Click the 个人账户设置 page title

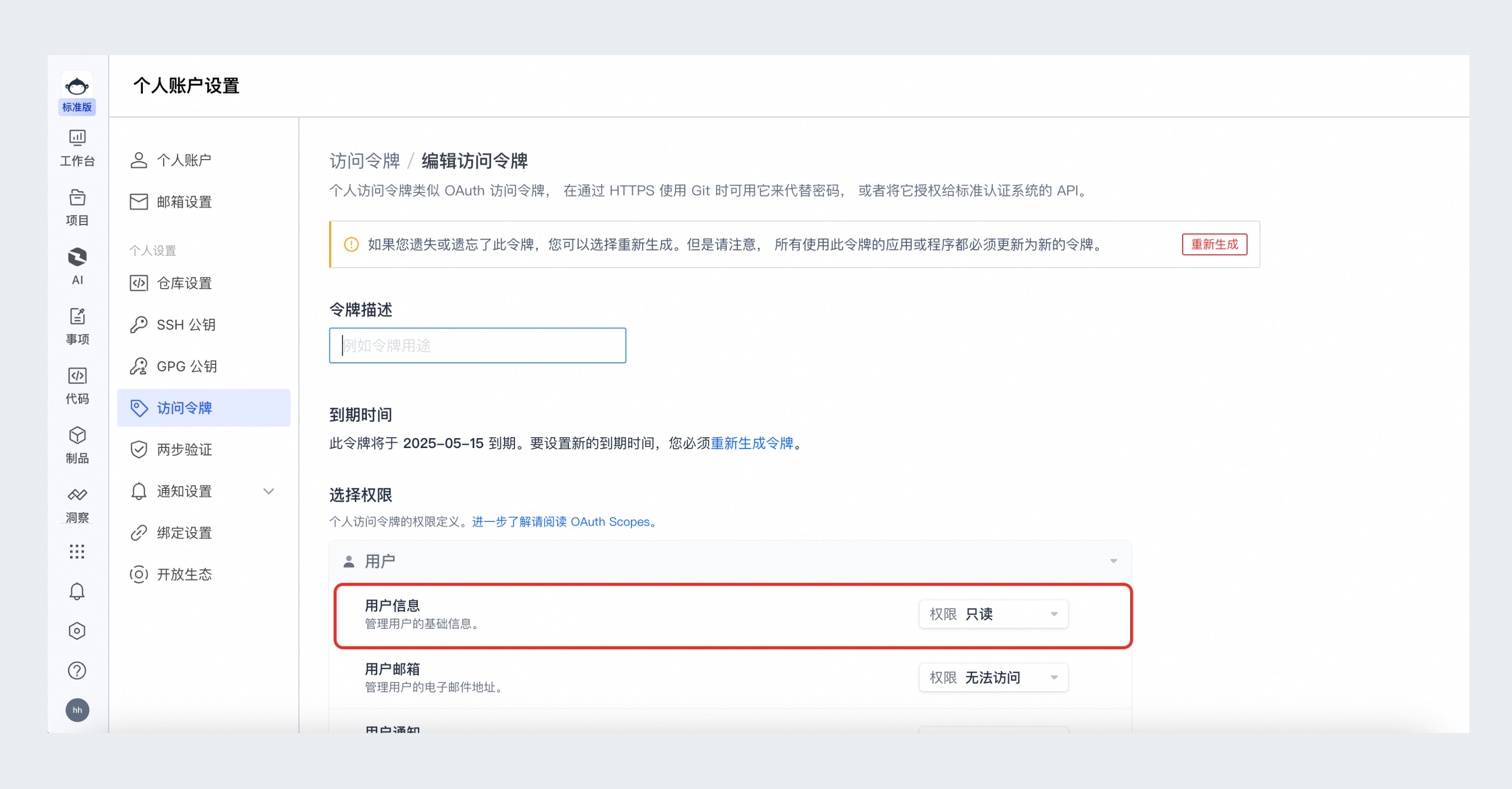point(186,86)
